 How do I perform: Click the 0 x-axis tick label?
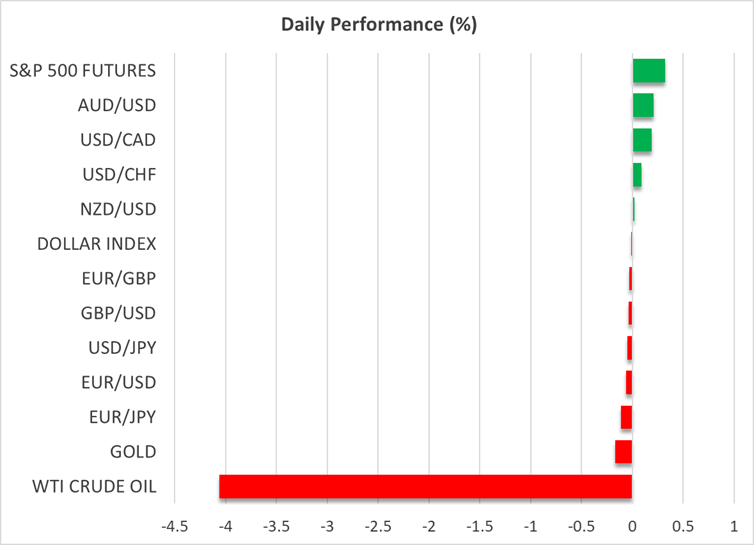click(x=632, y=525)
